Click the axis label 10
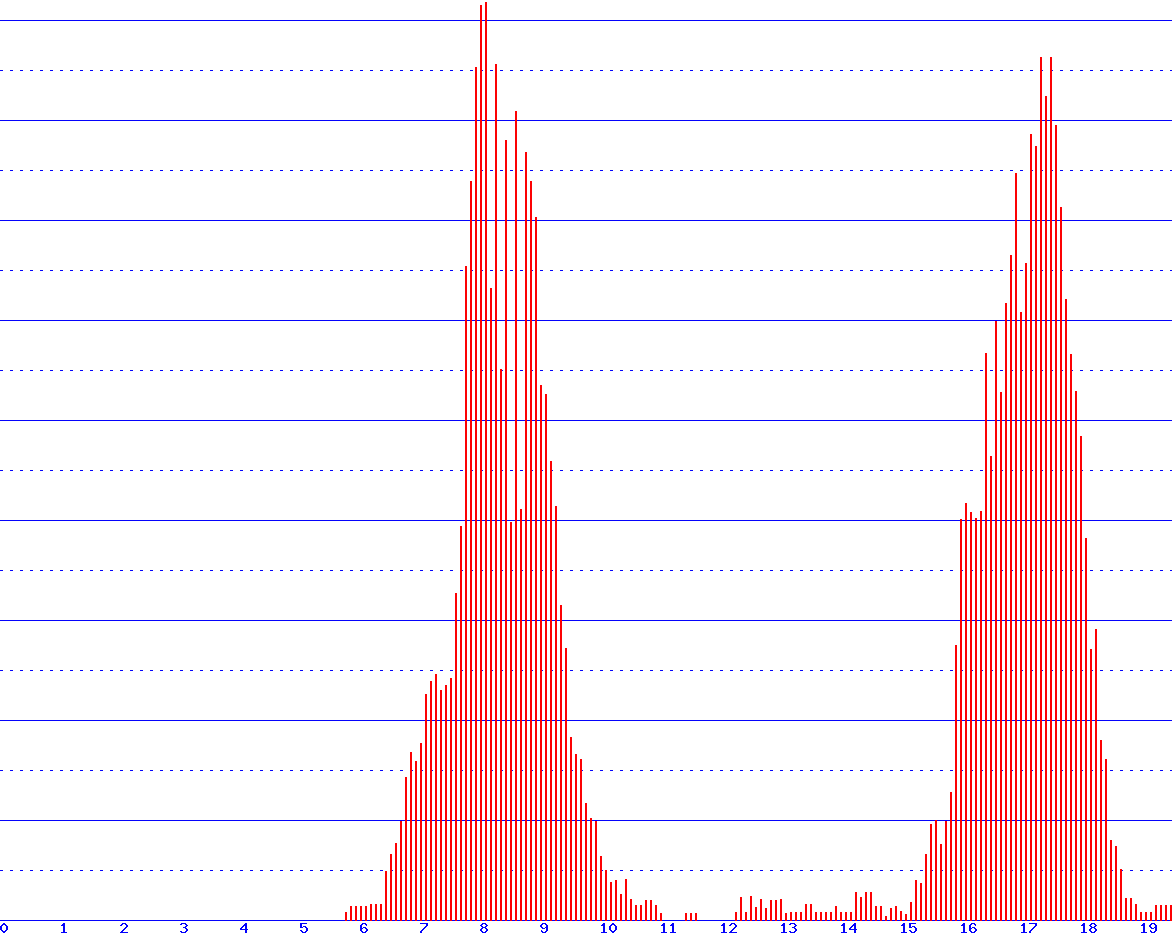Viewport: 1172px width, 940px height. 608,929
